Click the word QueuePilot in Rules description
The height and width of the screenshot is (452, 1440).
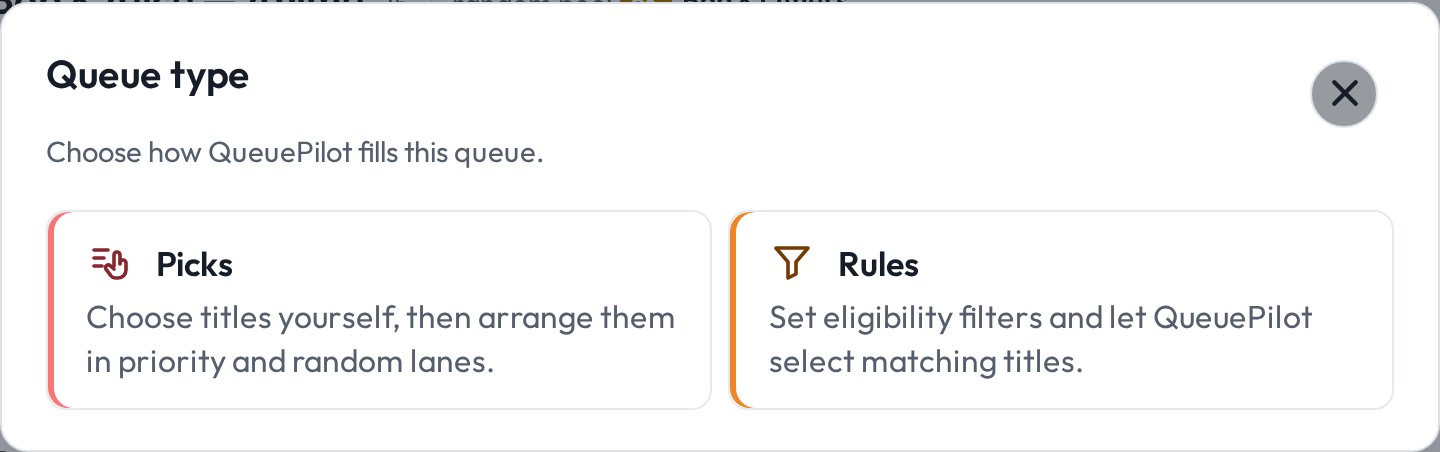click(x=1233, y=319)
